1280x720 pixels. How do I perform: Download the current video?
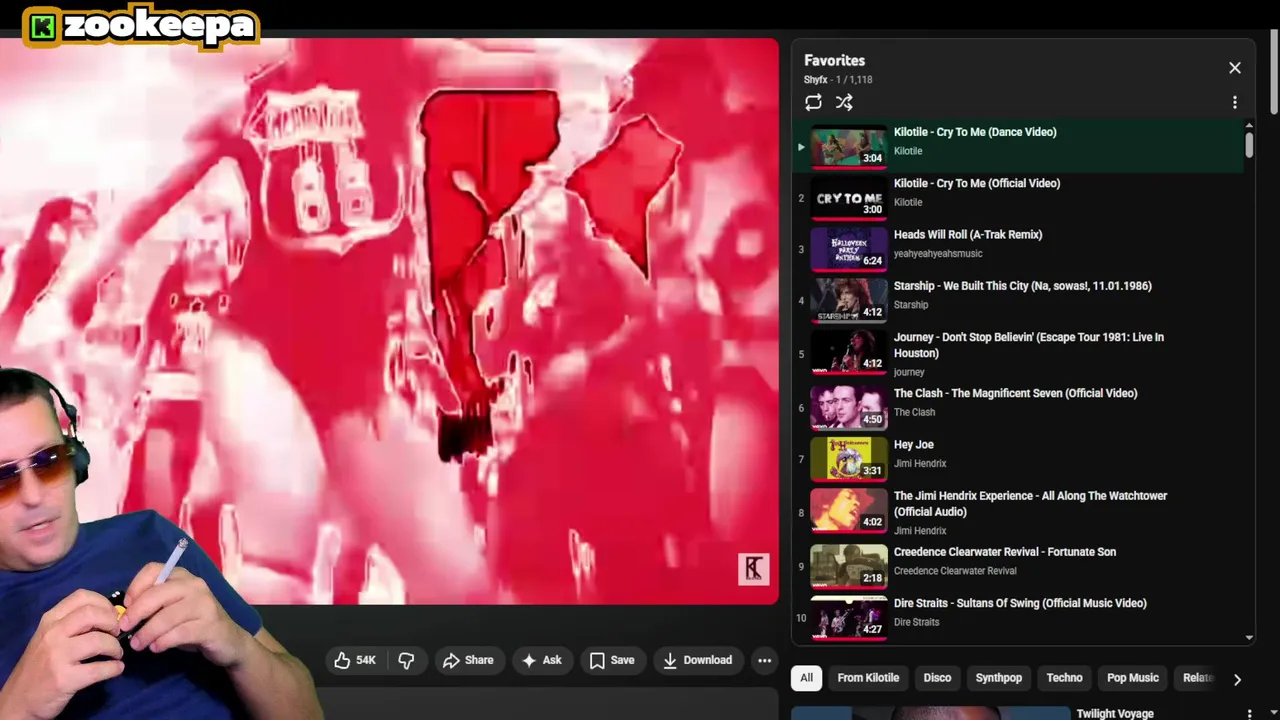click(x=697, y=660)
